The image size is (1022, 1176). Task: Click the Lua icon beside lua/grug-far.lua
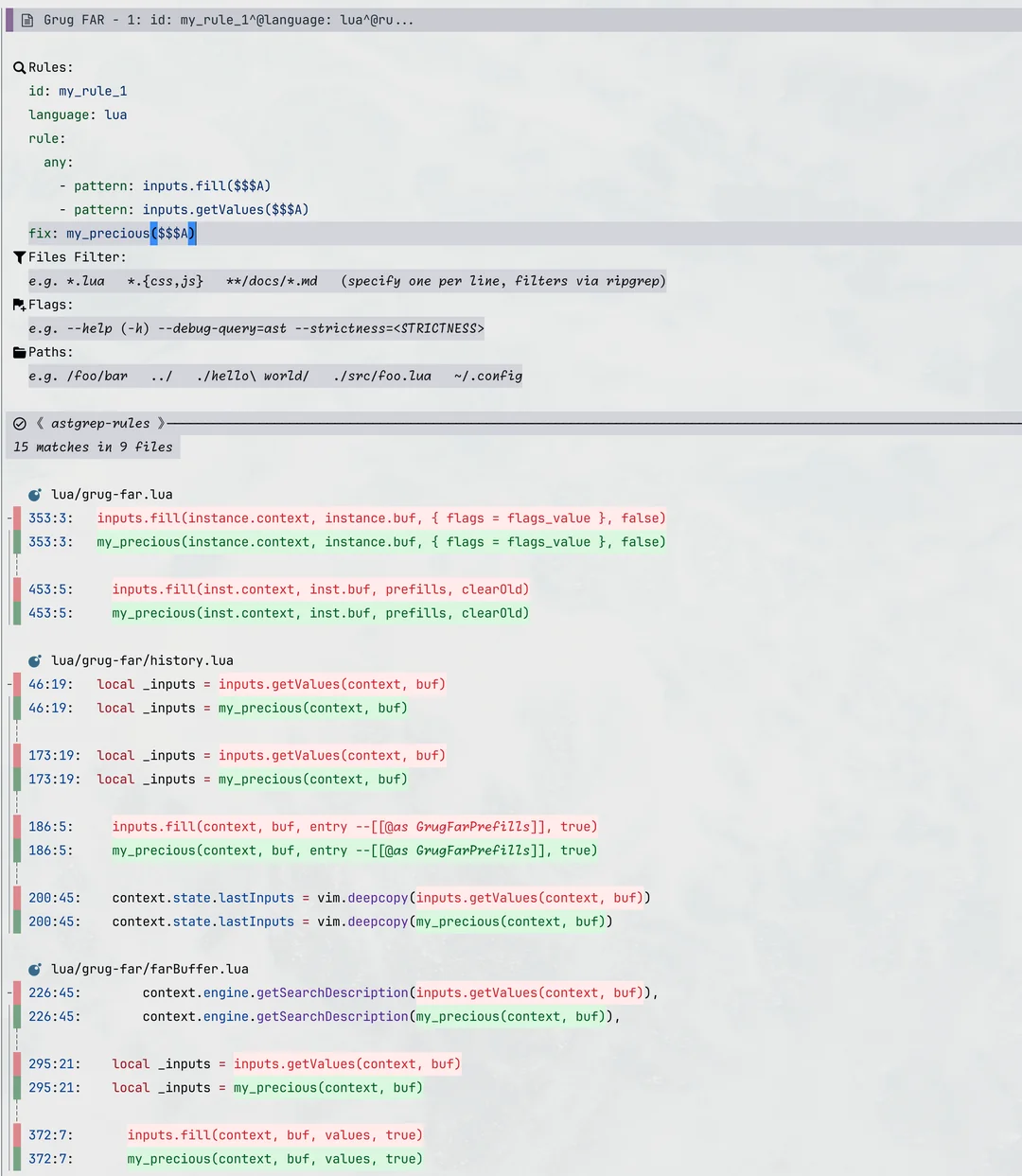click(35, 495)
